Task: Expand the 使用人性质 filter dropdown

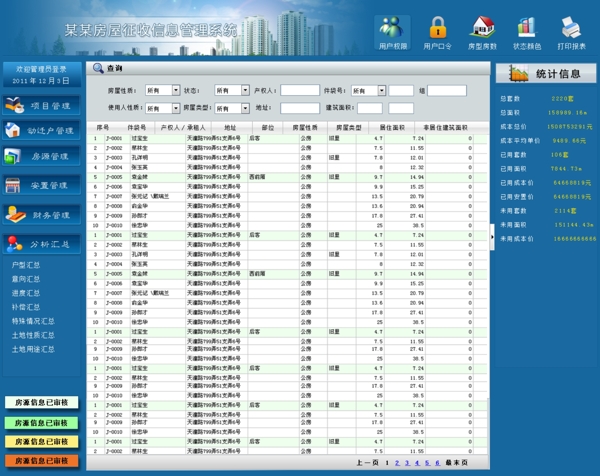Action: pyautogui.click(x=176, y=108)
